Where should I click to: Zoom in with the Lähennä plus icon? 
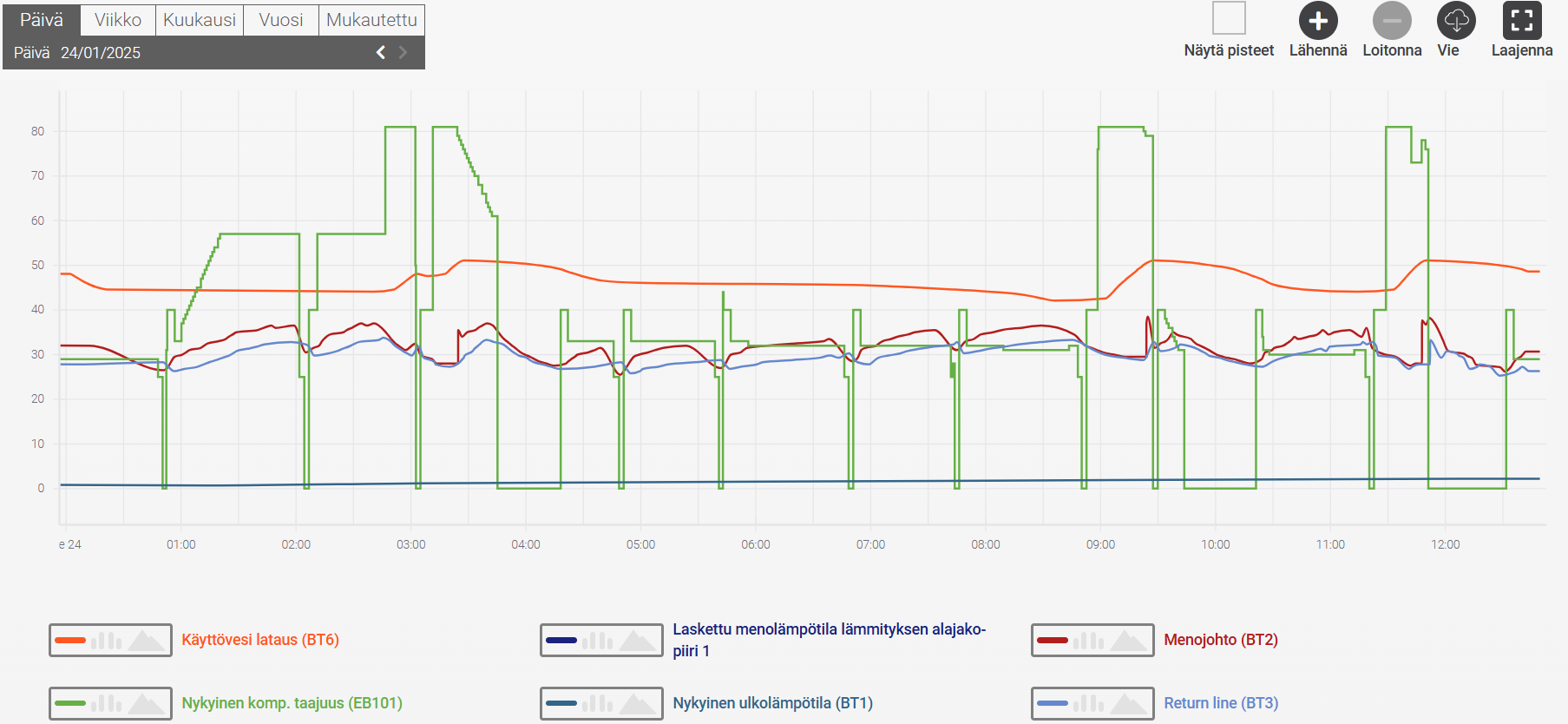1318,21
